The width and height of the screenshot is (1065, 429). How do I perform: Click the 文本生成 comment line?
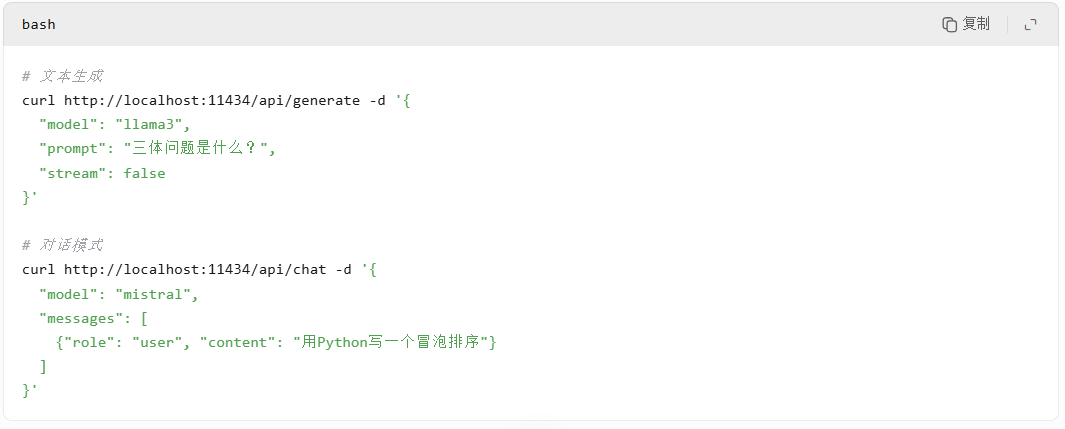click(x=62, y=76)
